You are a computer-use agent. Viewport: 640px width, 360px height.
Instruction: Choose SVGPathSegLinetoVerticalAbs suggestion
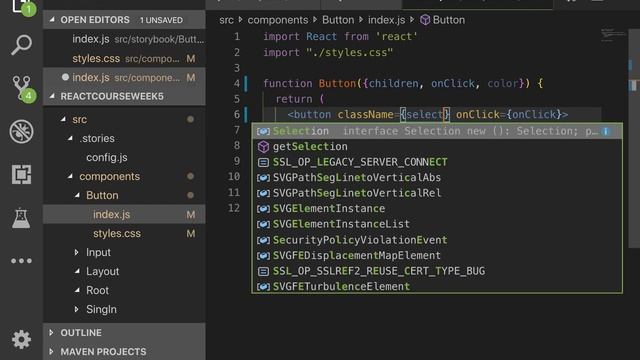point(437,178)
